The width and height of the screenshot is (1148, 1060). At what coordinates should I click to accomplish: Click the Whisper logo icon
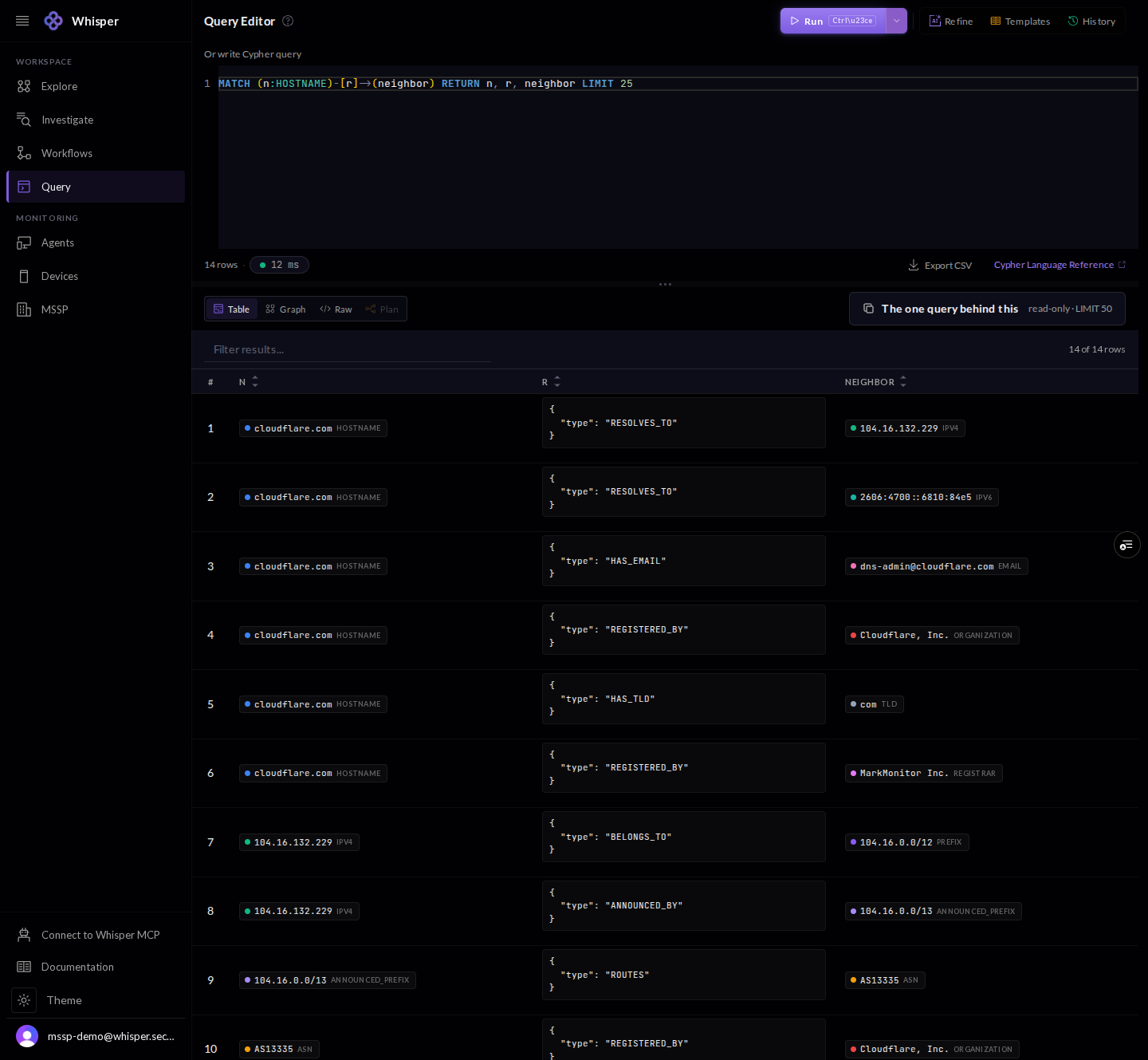[x=53, y=21]
